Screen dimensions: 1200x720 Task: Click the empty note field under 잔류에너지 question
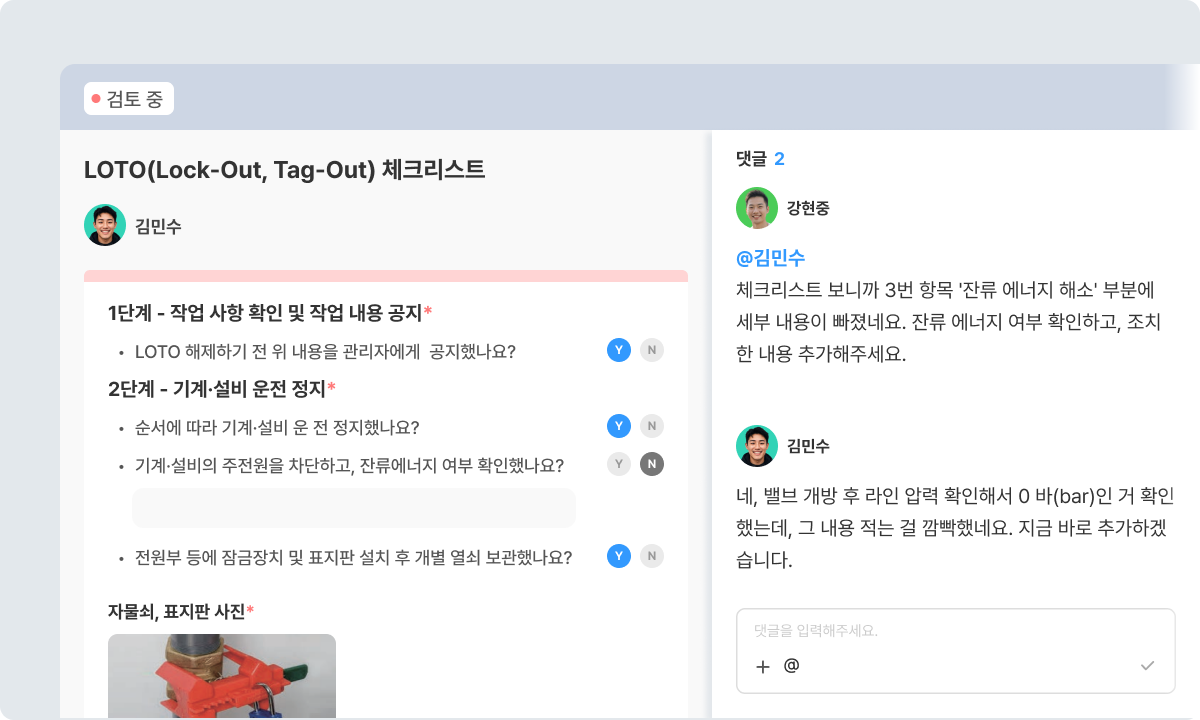coord(354,508)
